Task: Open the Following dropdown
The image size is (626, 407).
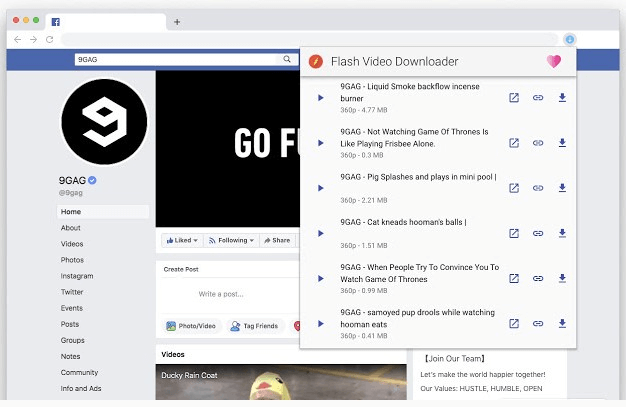Action: (x=232, y=240)
